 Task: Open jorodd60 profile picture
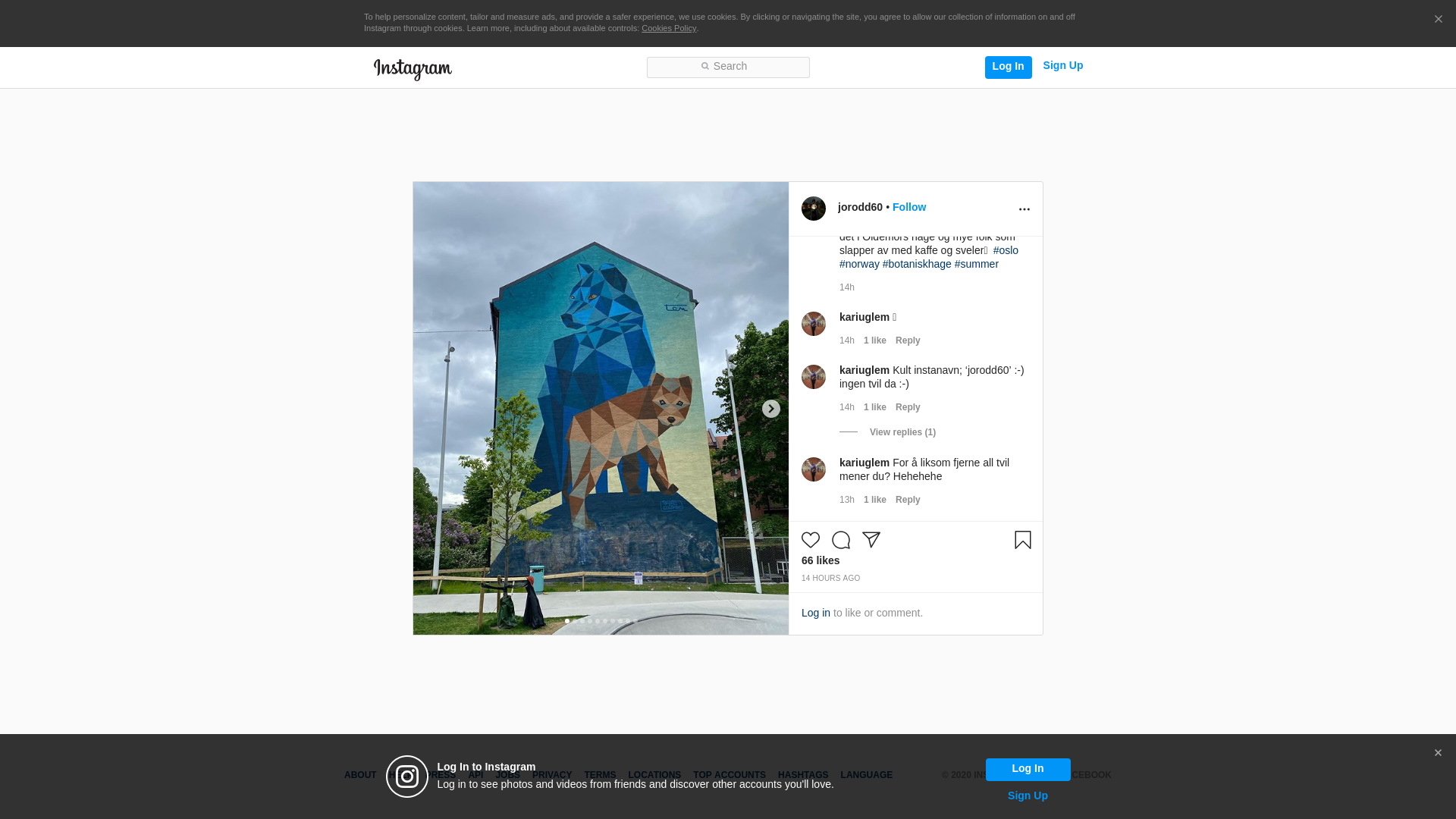coord(814,209)
